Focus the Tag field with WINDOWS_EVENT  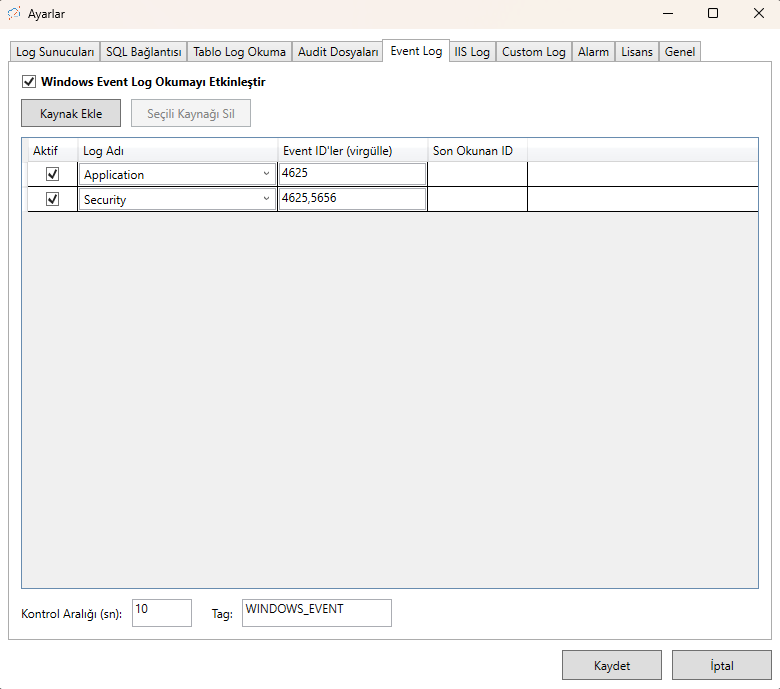317,613
